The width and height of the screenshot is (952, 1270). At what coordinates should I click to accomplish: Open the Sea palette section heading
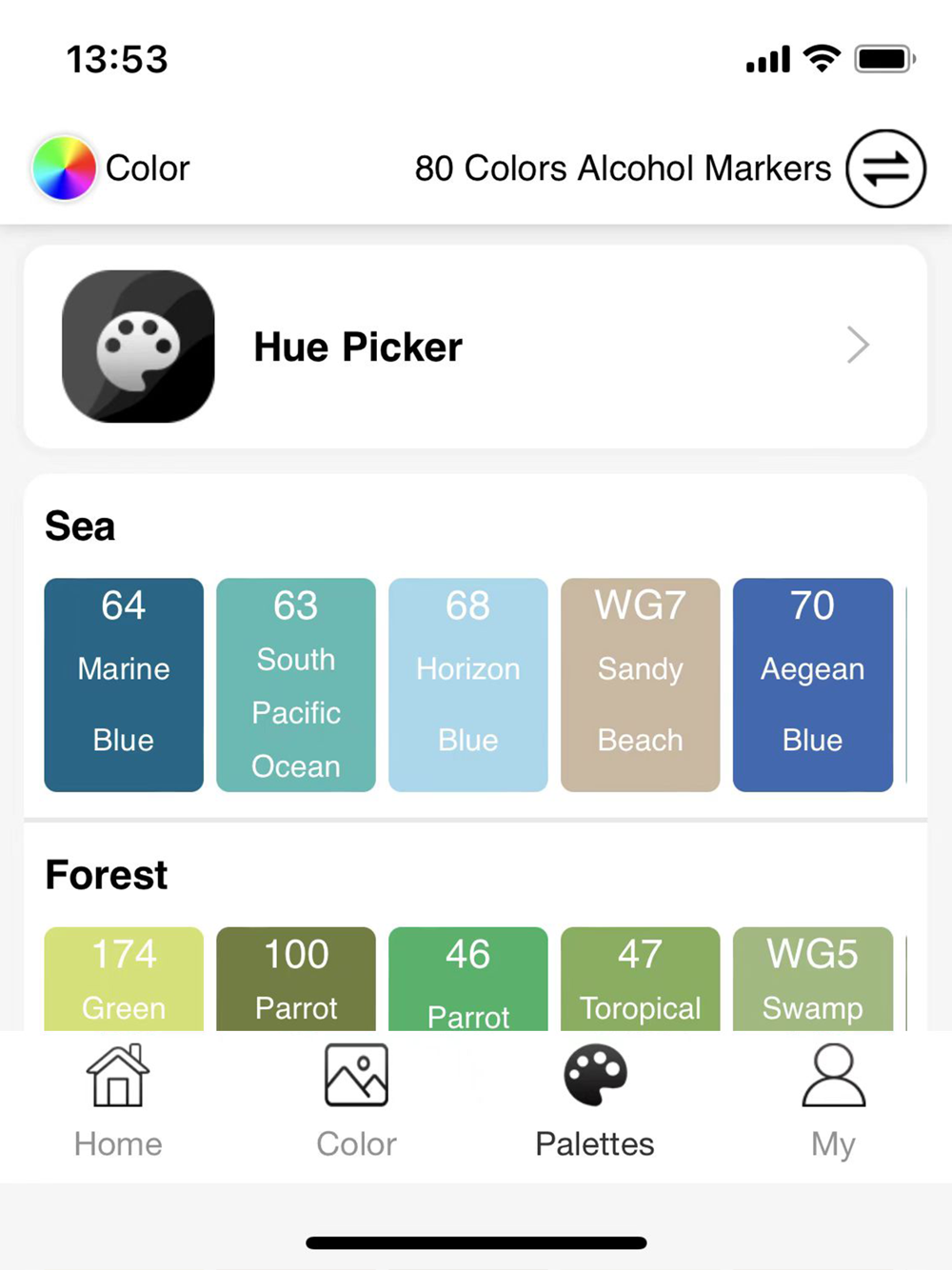(80, 526)
